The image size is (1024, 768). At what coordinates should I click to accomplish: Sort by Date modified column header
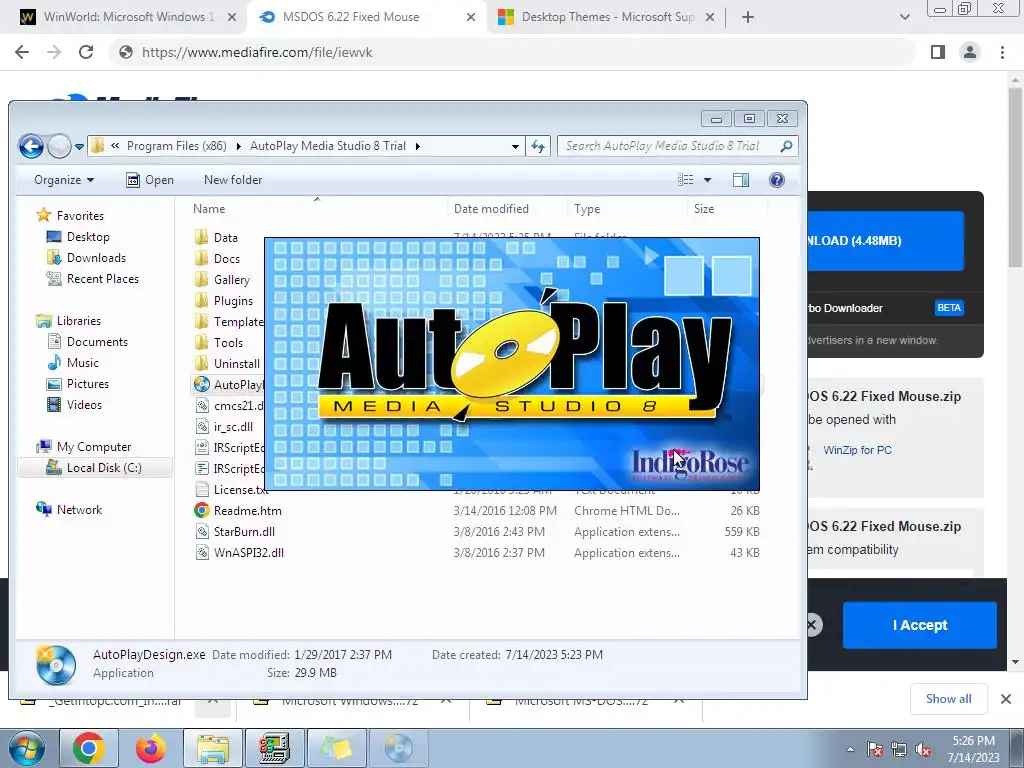[491, 209]
